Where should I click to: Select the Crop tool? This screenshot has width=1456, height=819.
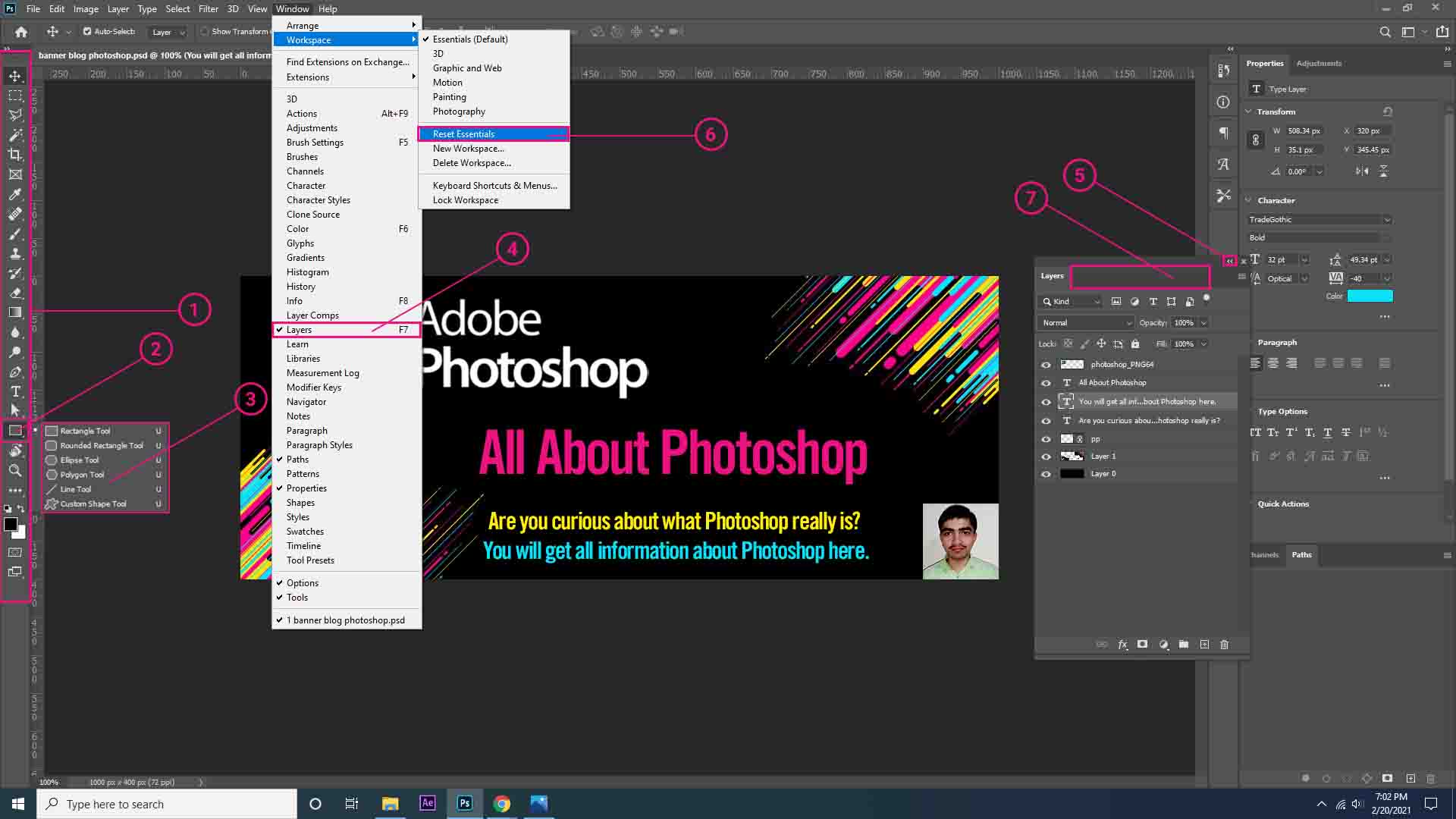click(15, 153)
